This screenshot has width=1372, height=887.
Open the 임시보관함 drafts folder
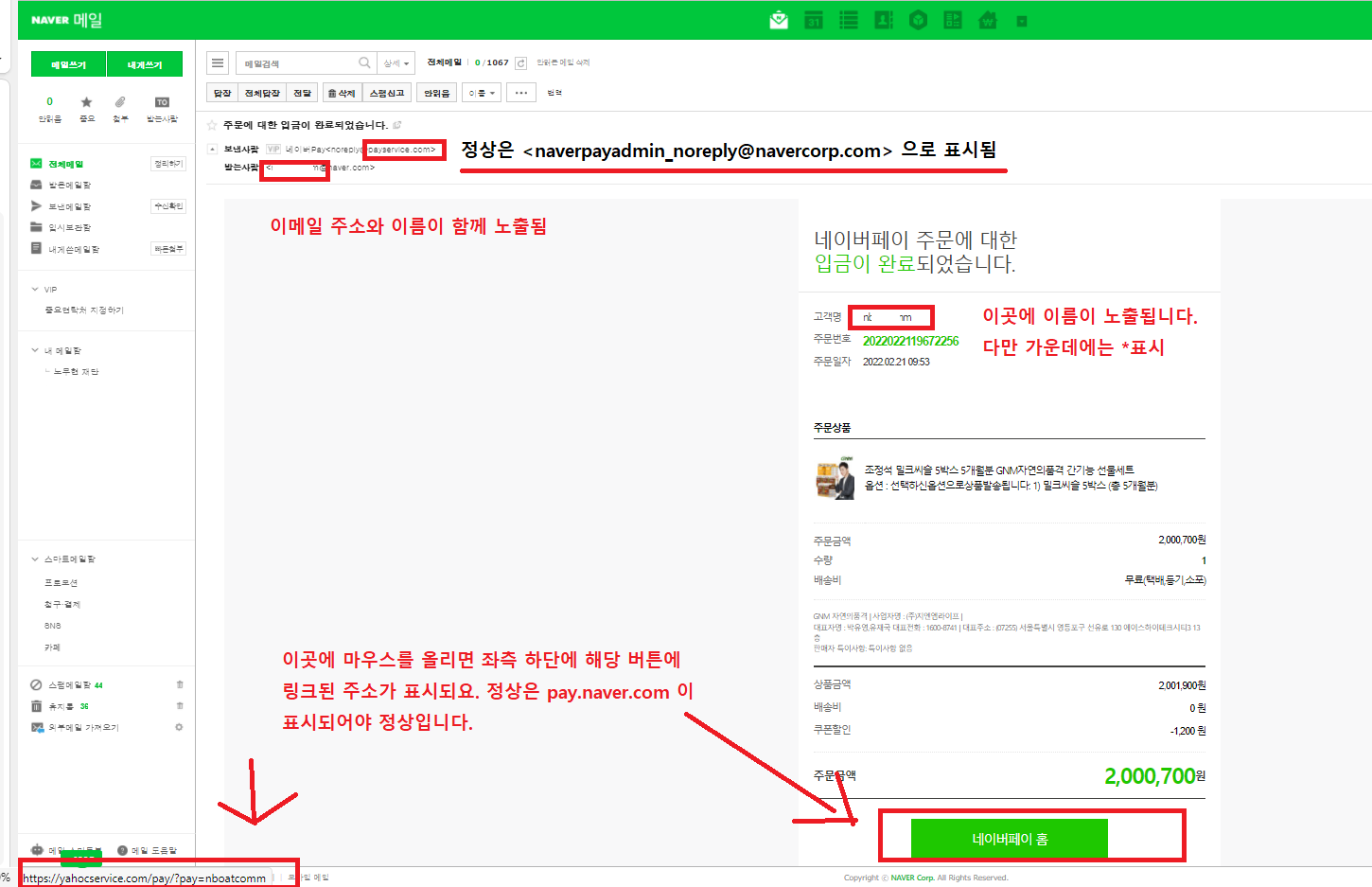[69, 227]
